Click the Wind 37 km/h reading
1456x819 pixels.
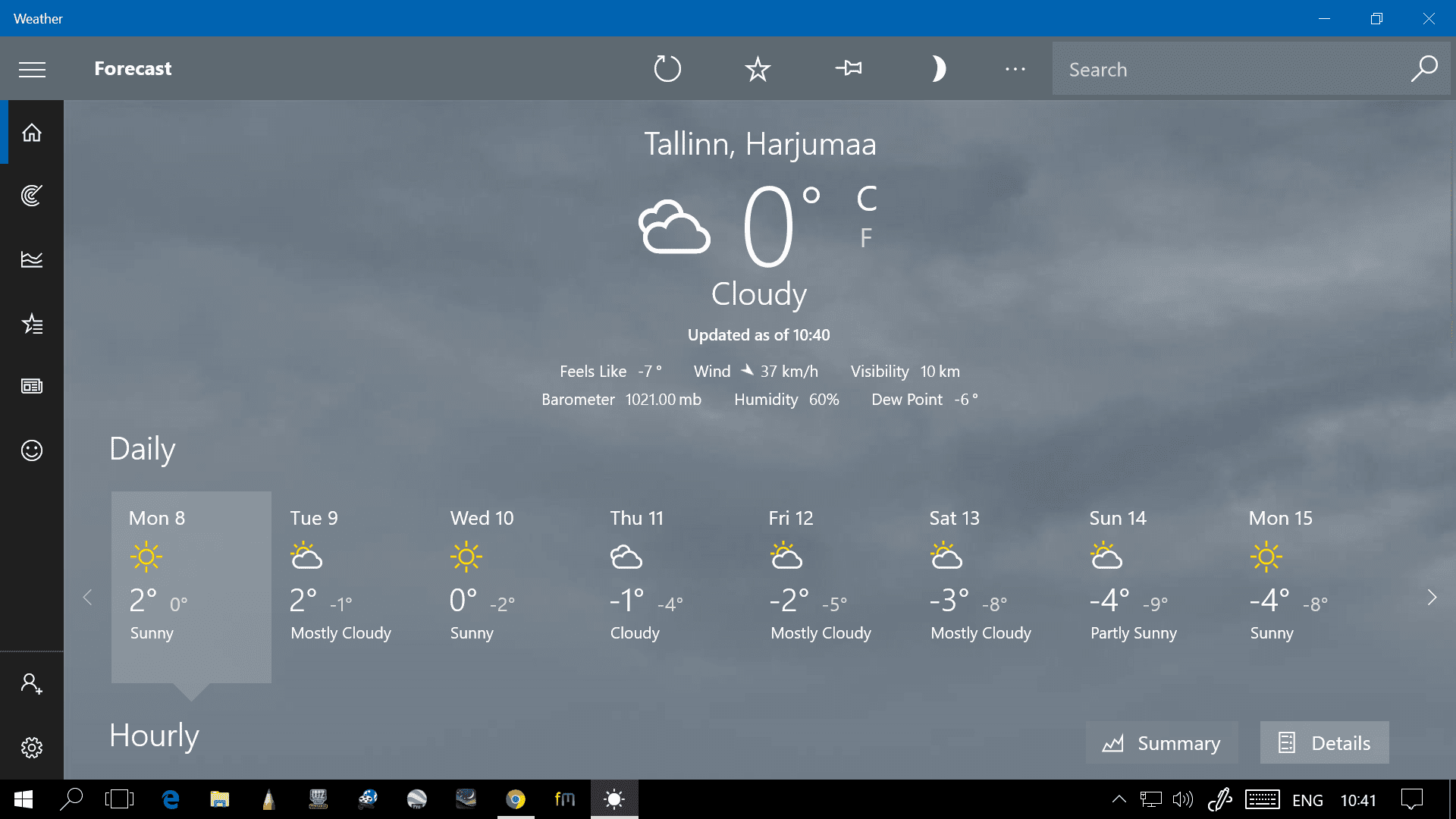pyautogui.click(x=756, y=372)
